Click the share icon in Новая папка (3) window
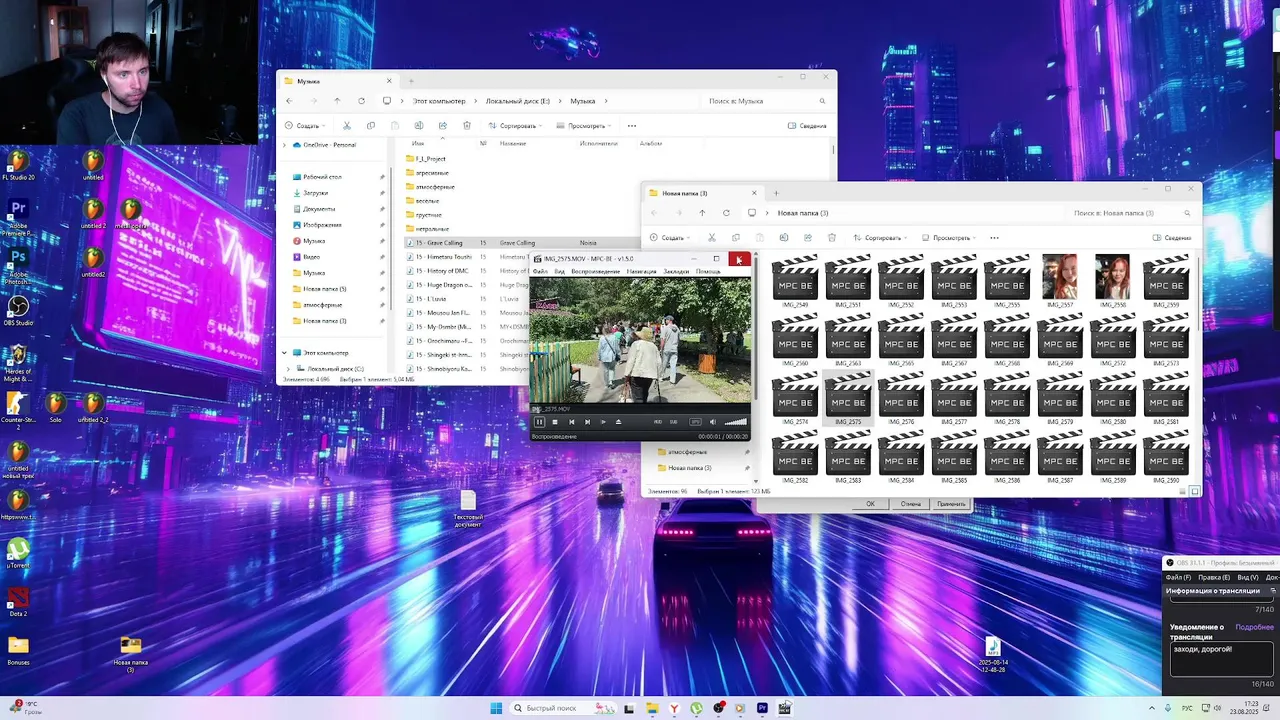The image size is (1280, 720). 808,238
